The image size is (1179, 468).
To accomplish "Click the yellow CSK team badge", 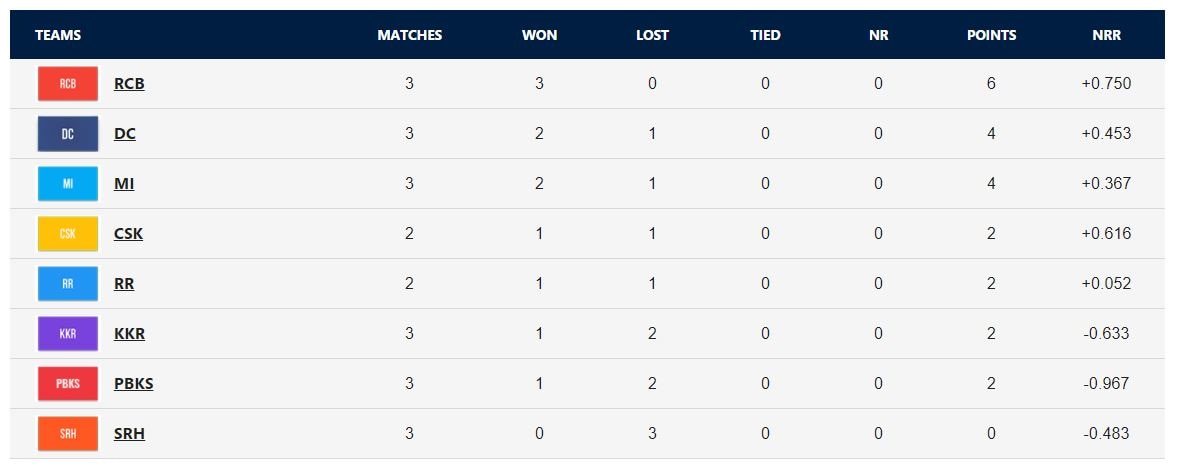I will pyautogui.click(x=68, y=234).
